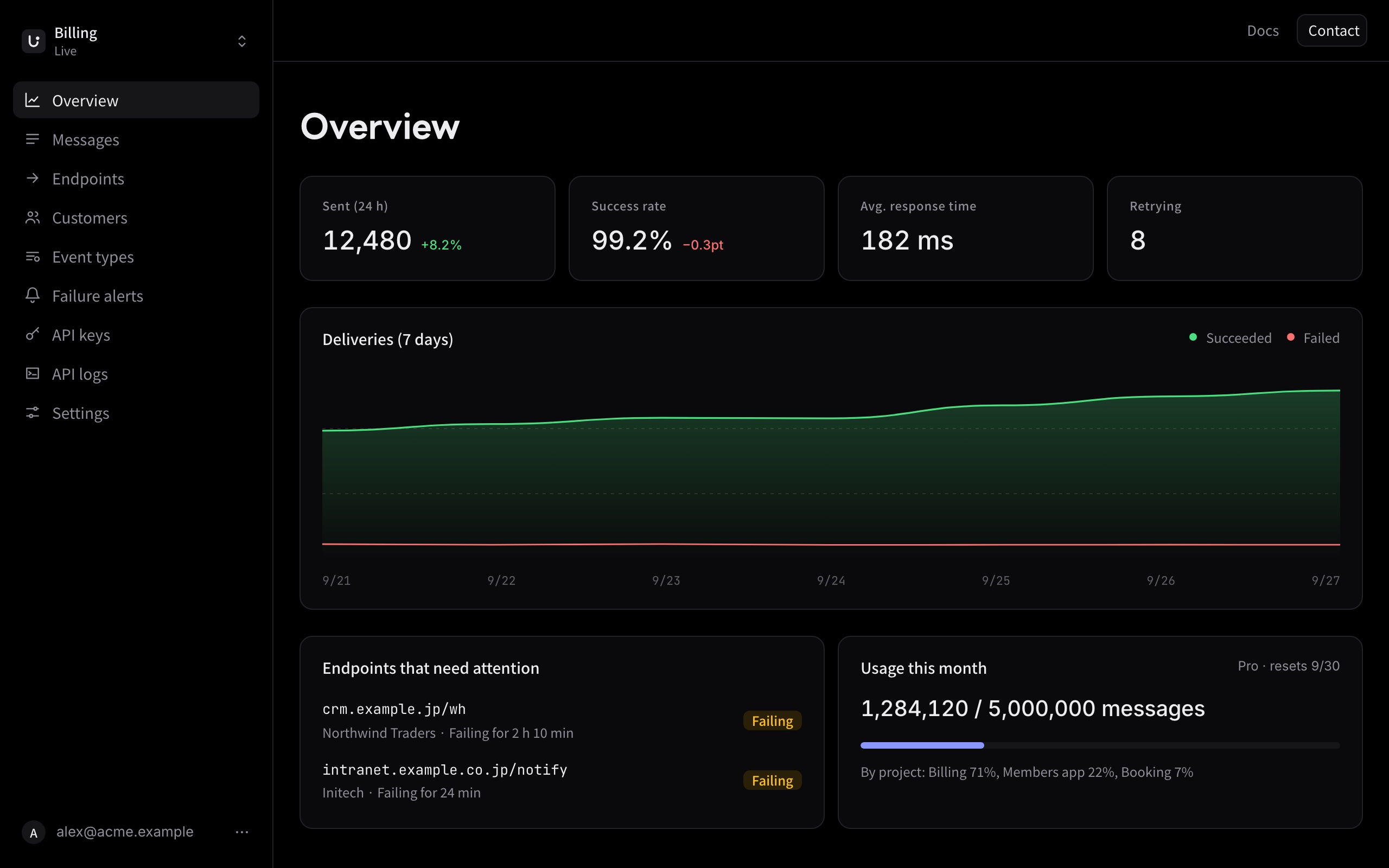Viewport: 1389px width, 868px height.
Task: Click the Failed legend red dot
Action: (x=1290, y=337)
